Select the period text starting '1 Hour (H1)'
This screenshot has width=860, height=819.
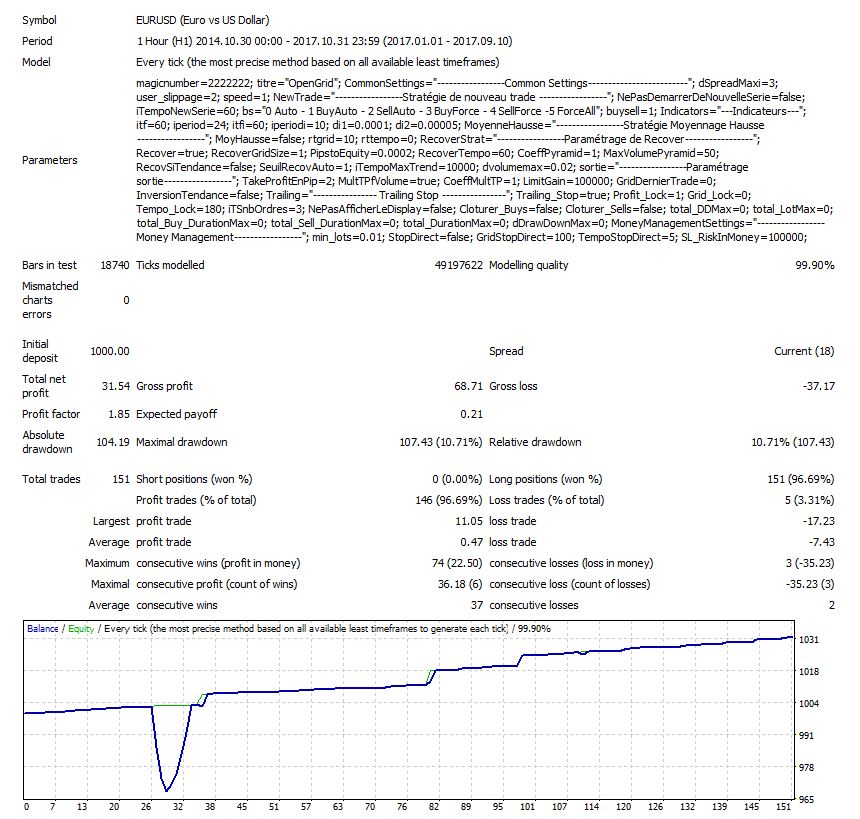(x=324, y=41)
